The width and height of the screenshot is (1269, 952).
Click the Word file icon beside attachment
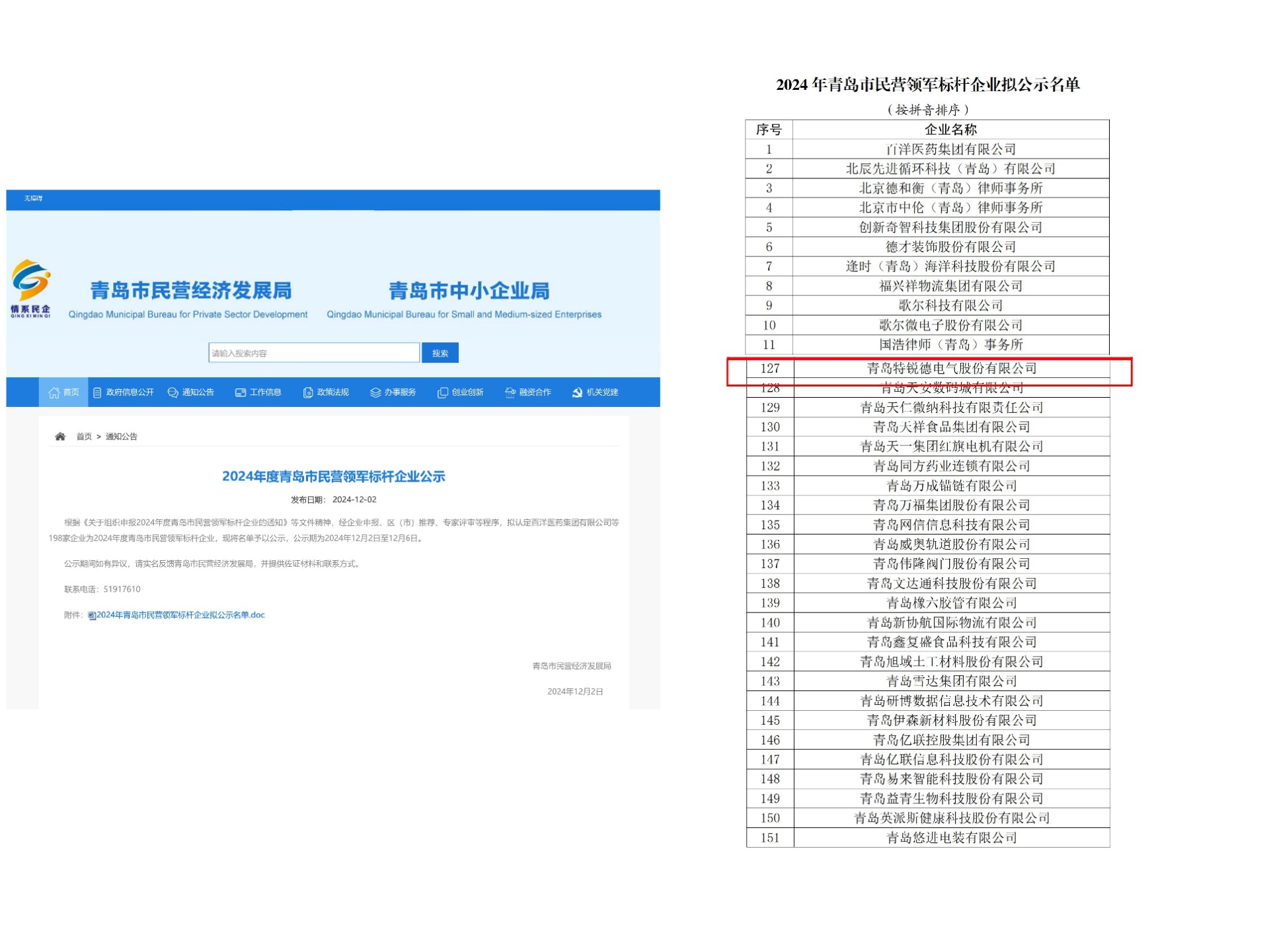click(92, 616)
